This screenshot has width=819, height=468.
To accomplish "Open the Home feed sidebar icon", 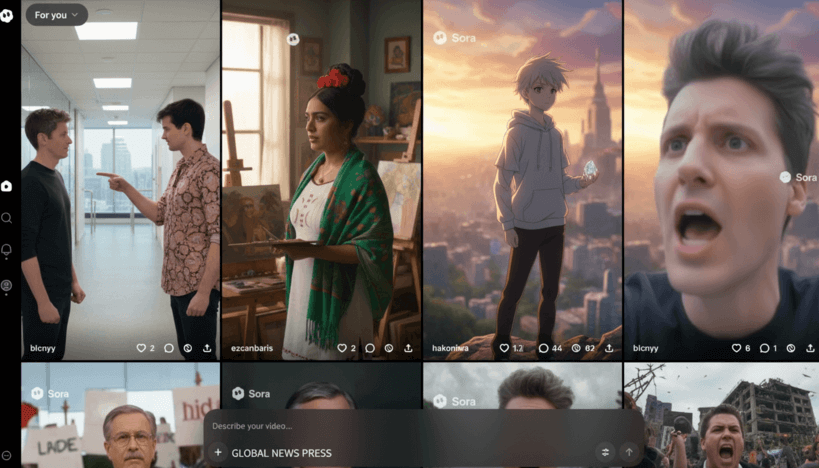I will pos(7,186).
